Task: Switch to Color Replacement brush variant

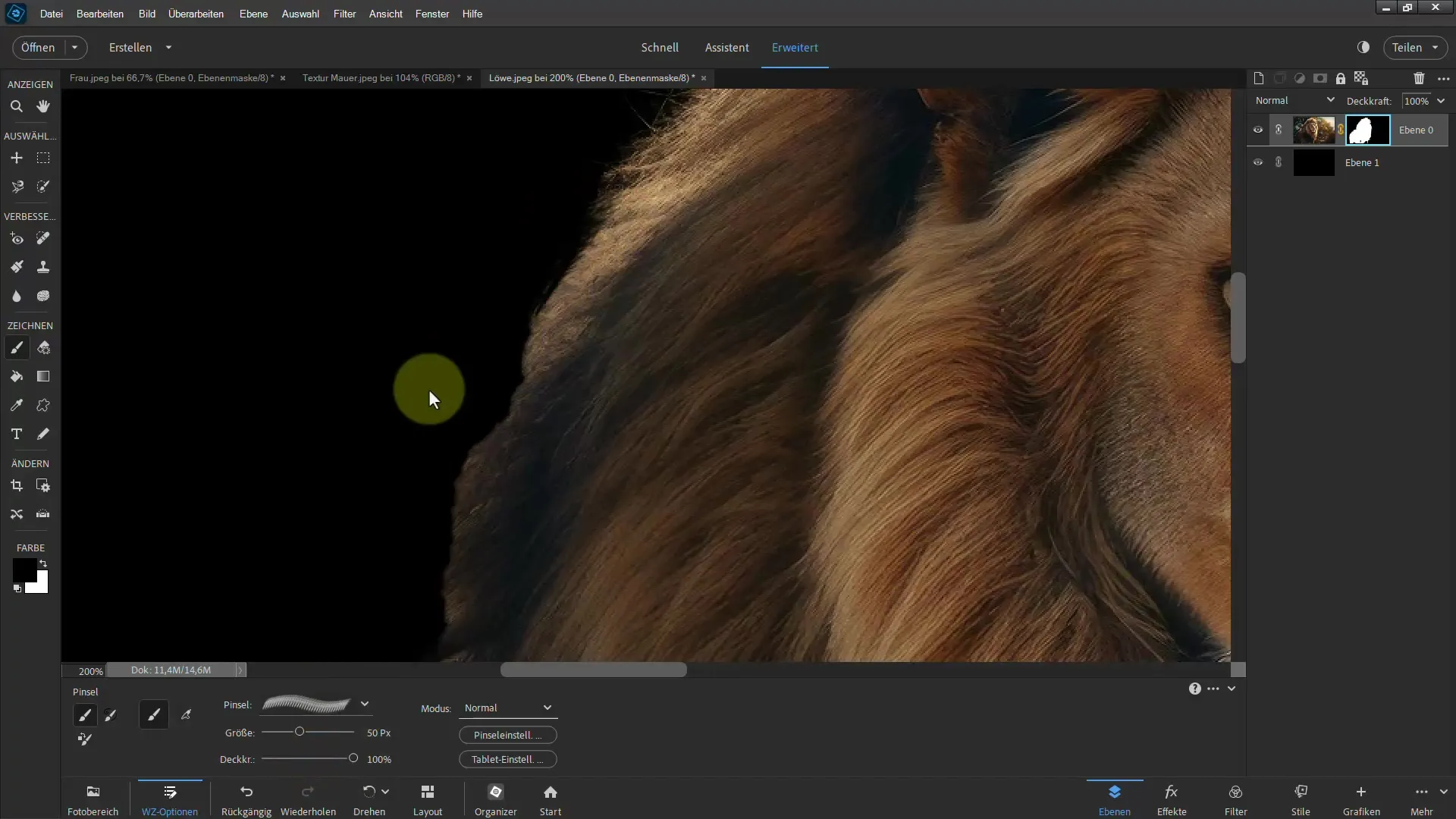Action: point(85,739)
